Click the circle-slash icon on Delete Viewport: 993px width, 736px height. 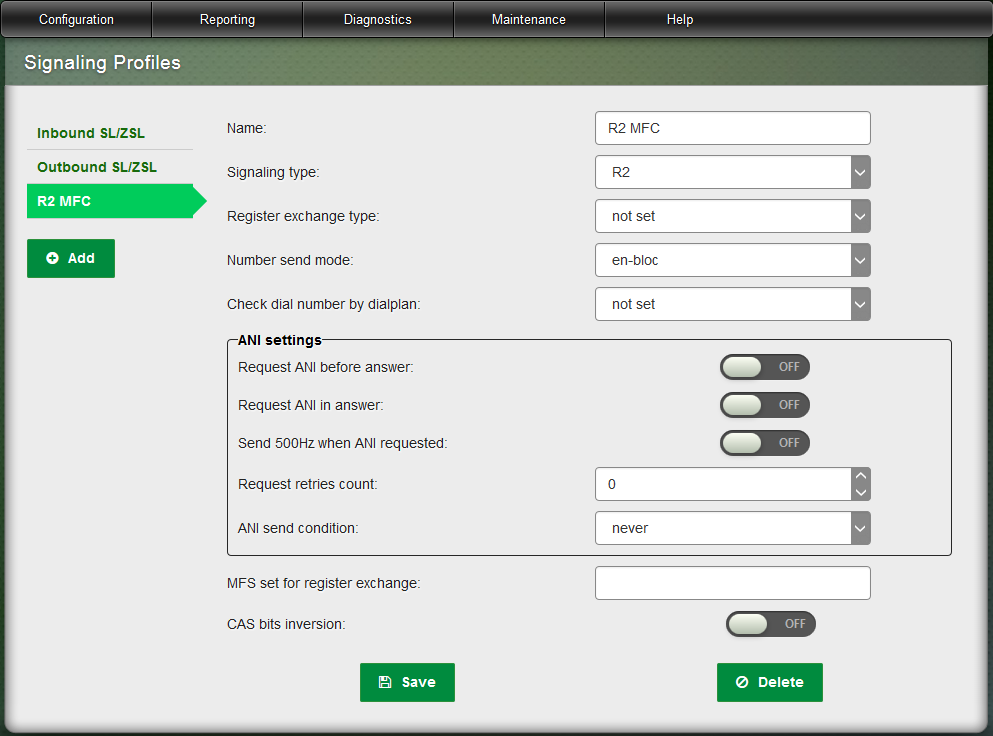tap(742, 682)
